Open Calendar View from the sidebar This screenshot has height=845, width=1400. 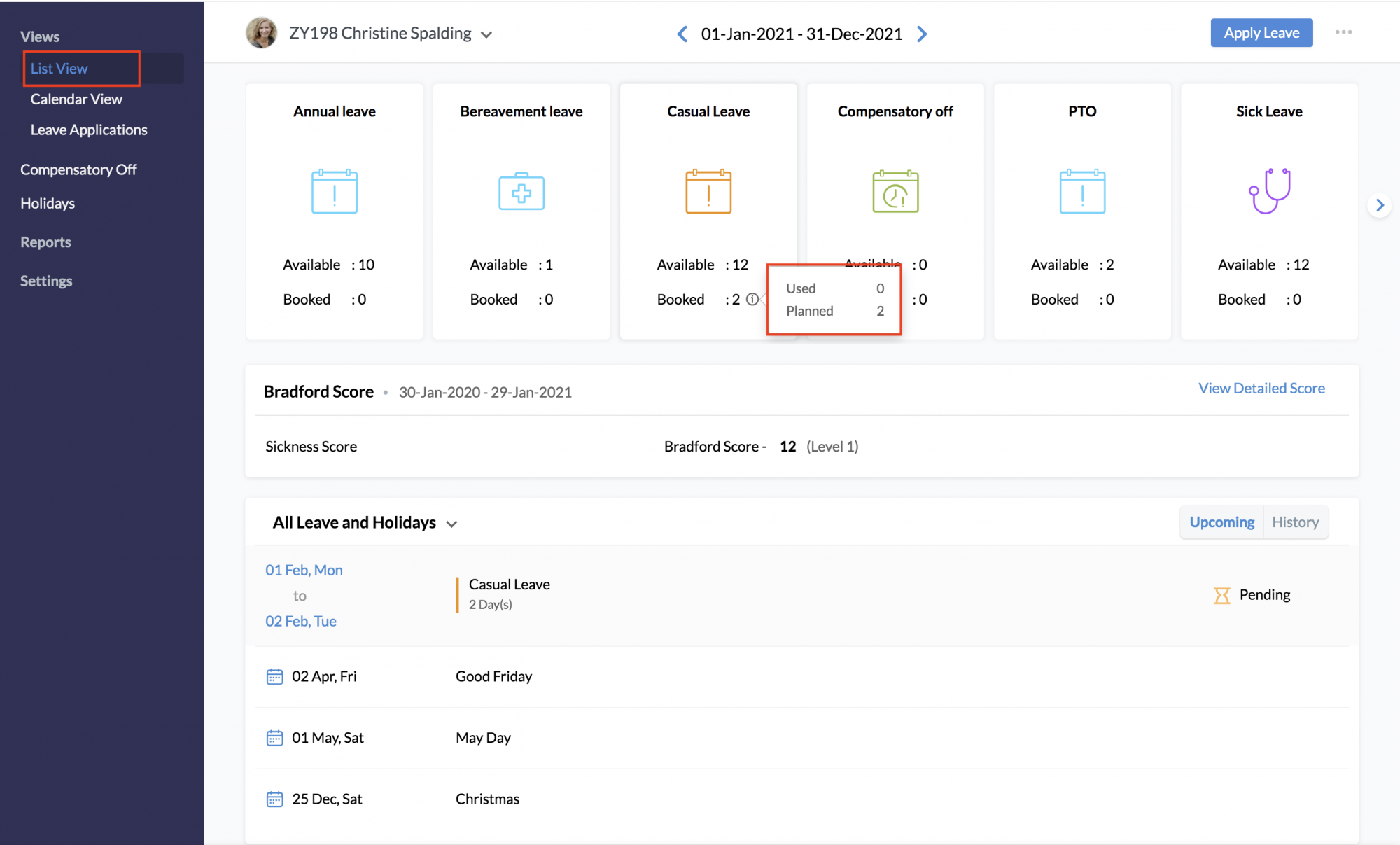77,99
